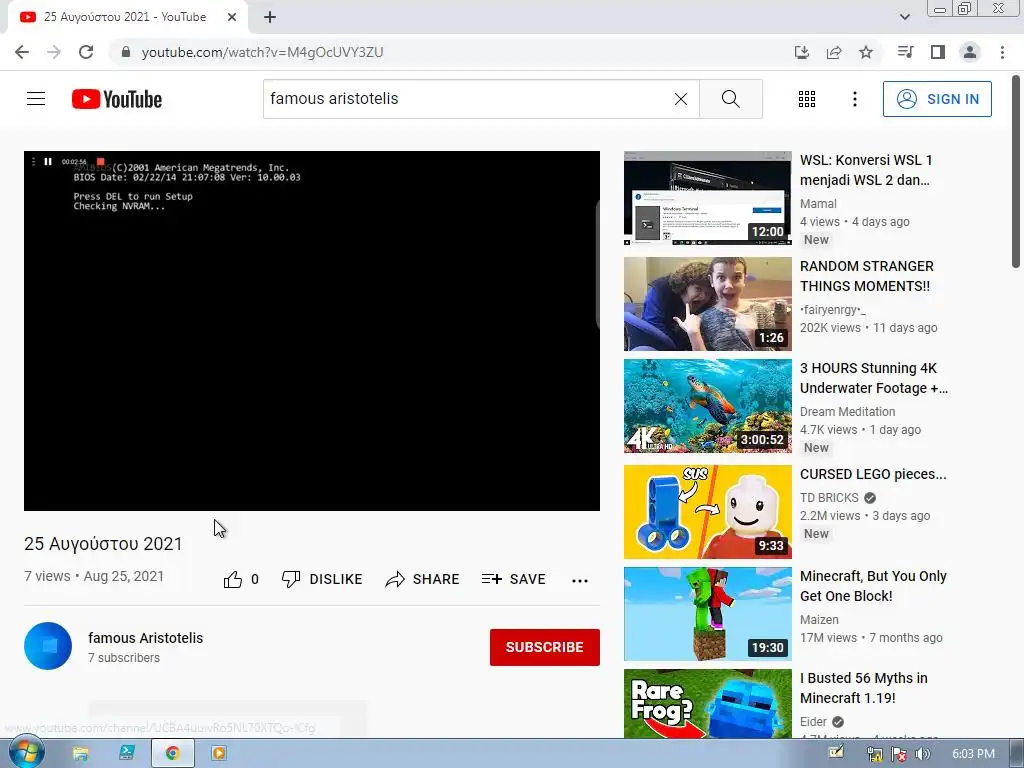Open CURSED LEGO pieces video thumbnail

click(x=707, y=512)
